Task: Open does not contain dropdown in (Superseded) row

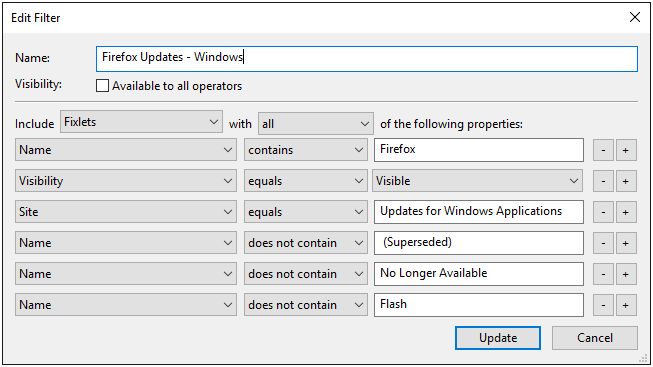Action: pos(306,243)
